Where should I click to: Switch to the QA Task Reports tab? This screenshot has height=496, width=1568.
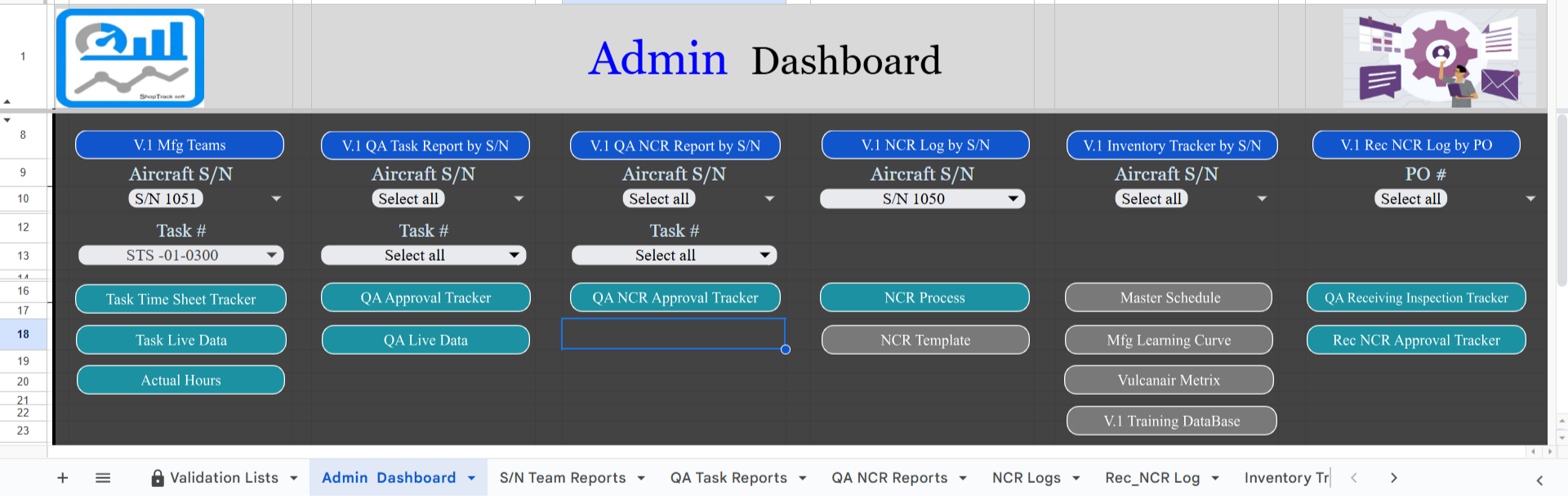click(x=728, y=478)
